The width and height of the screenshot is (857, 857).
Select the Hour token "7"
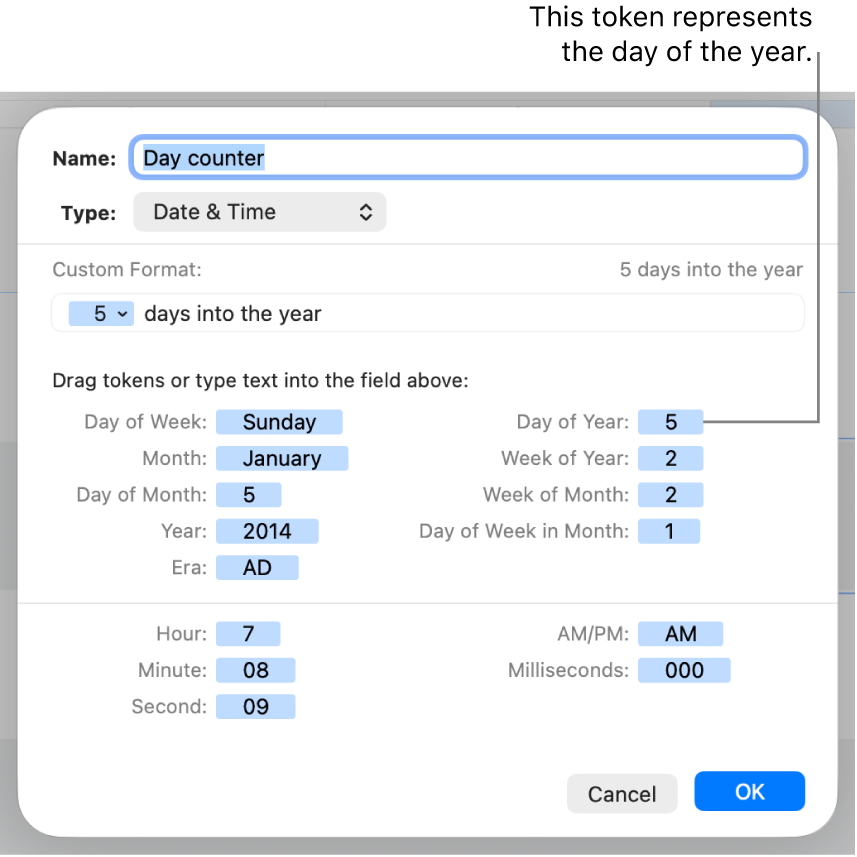(x=248, y=633)
